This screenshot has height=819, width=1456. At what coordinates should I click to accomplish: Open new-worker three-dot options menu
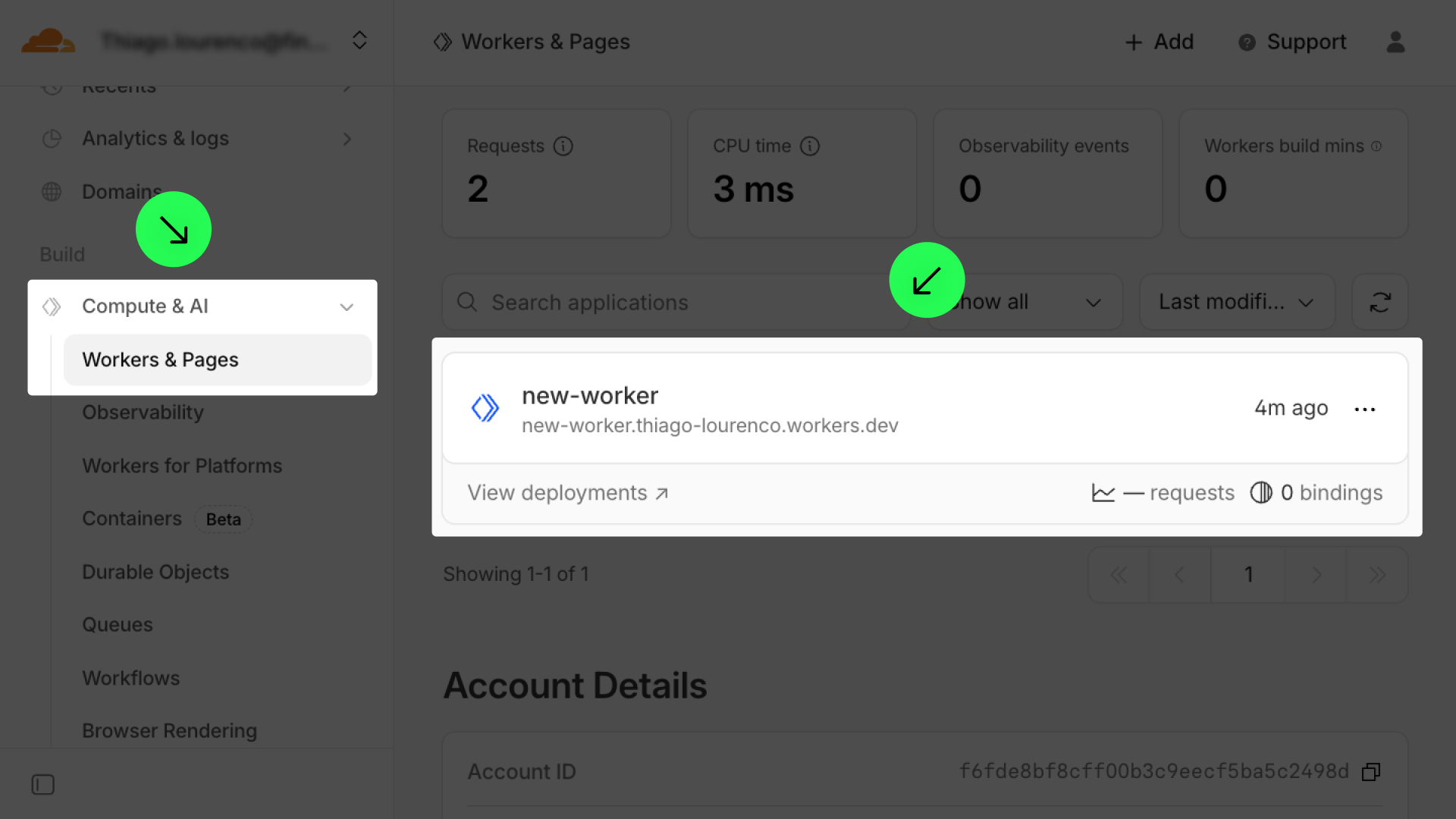tap(1364, 409)
